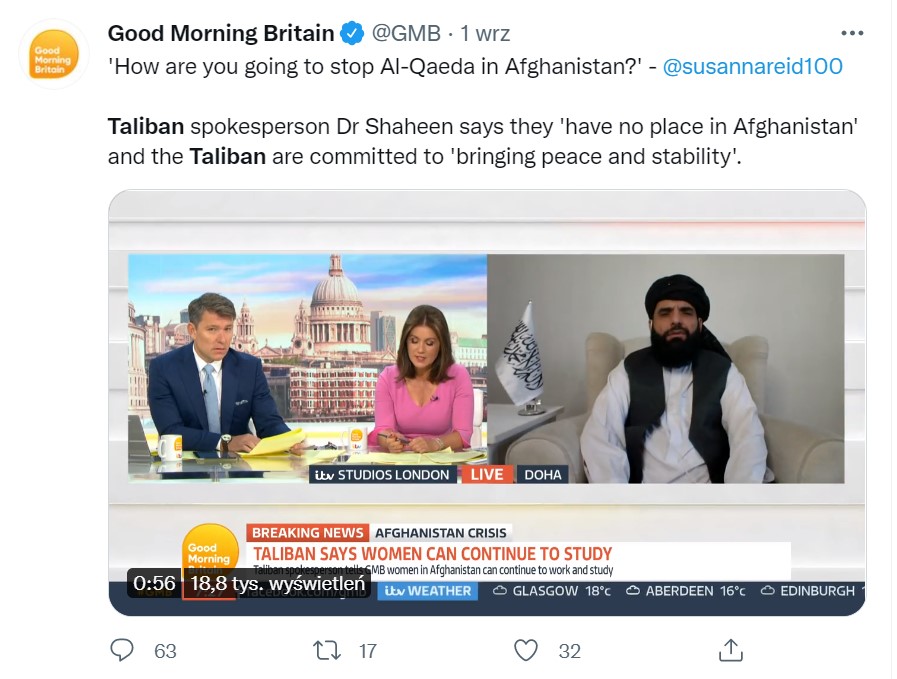Viewport: 897px width, 679px height.
Task: Click the Good Morning Britain display name
Action: (x=221, y=33)
